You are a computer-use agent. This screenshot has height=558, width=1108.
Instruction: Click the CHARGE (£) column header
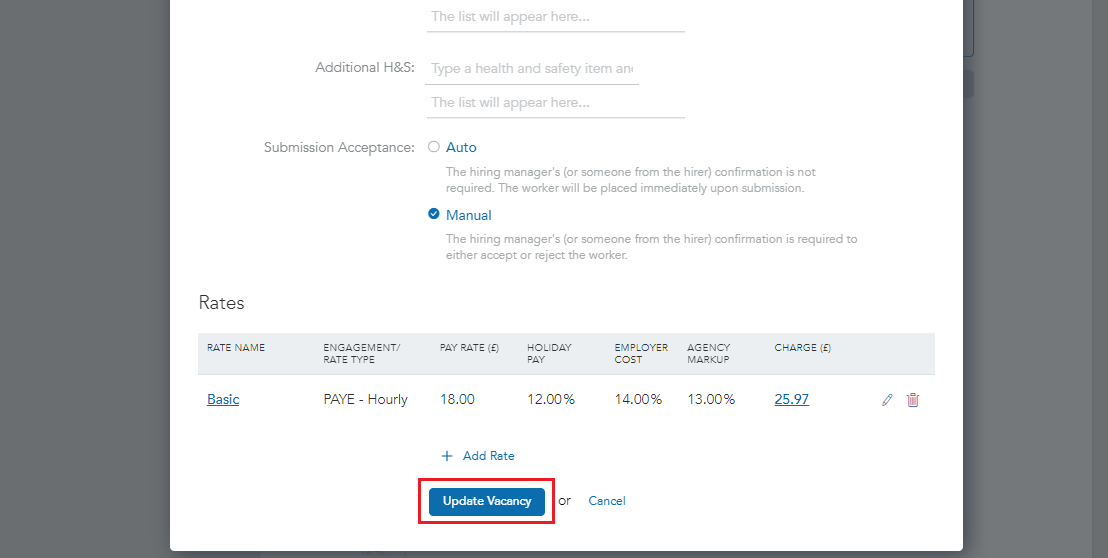[803, 348]
